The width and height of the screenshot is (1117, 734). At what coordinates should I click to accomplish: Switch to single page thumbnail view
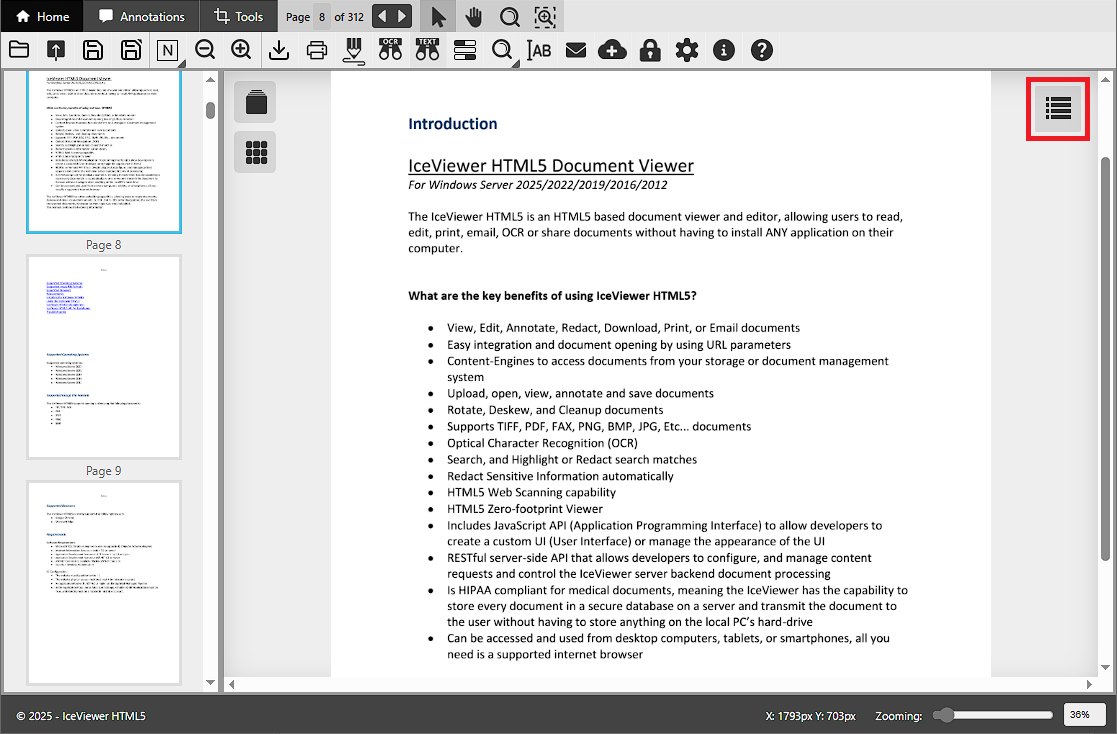256,102
